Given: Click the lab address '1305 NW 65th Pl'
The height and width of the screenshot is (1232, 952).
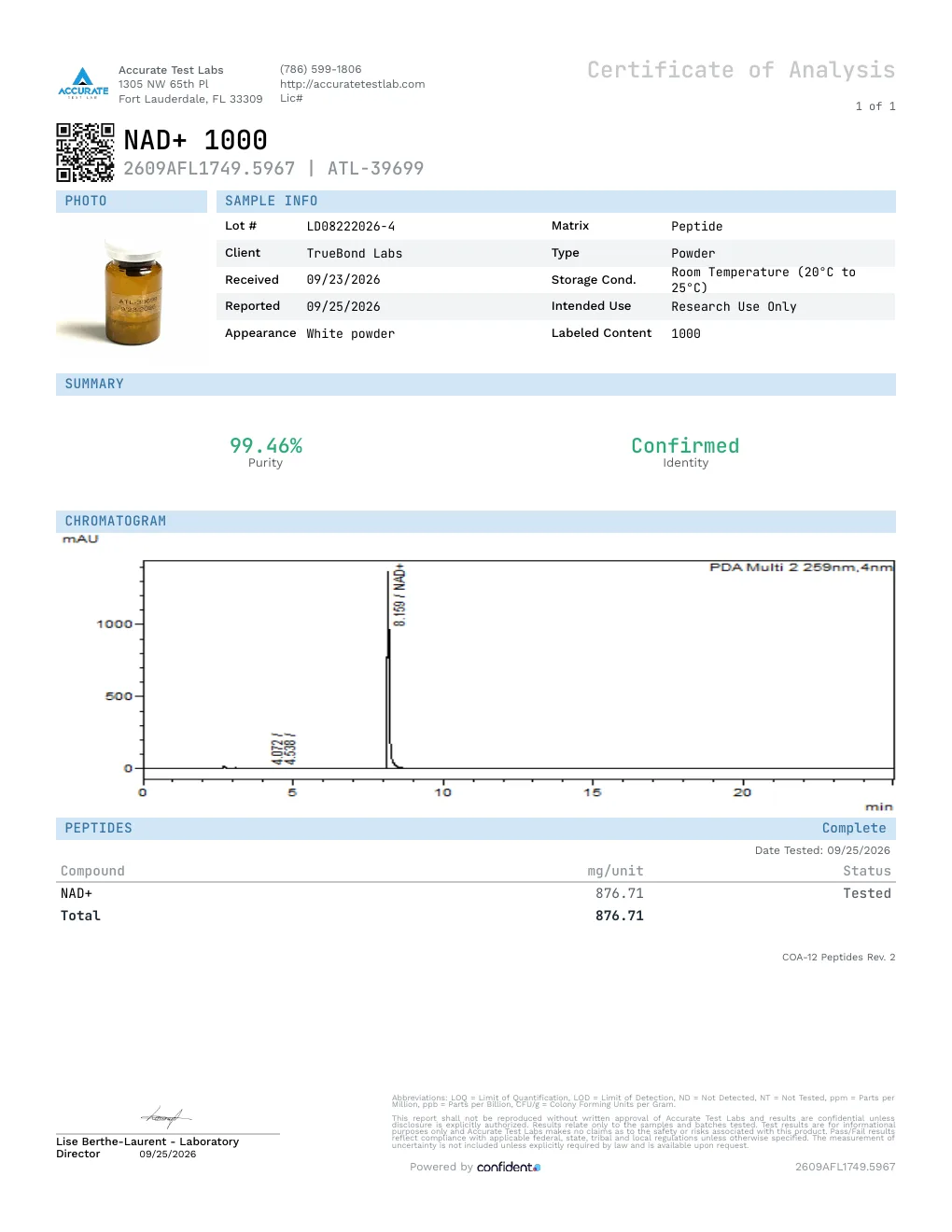Looking at the screenshot, I should pos(163,84).
